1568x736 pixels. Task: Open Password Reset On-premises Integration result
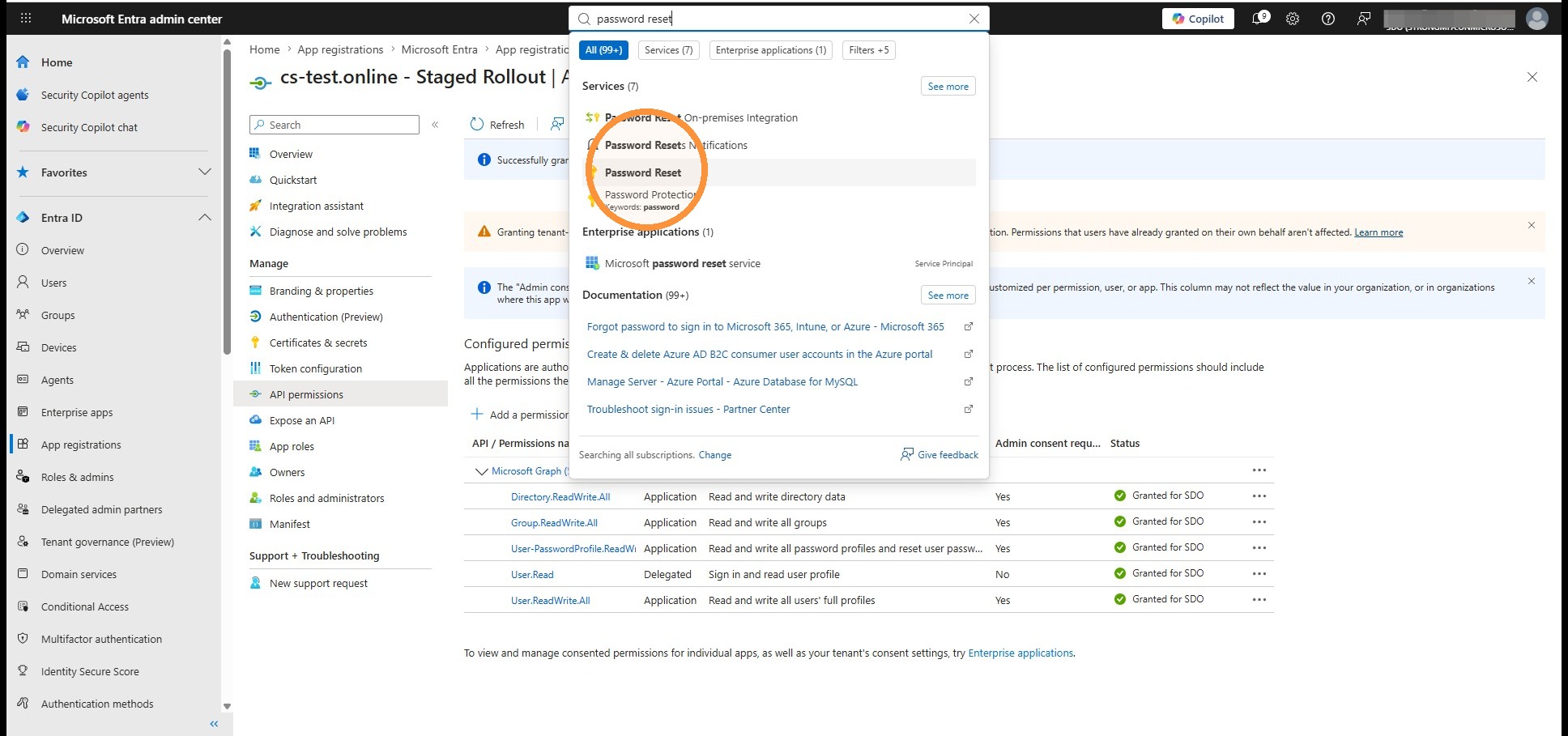(779, 117)
